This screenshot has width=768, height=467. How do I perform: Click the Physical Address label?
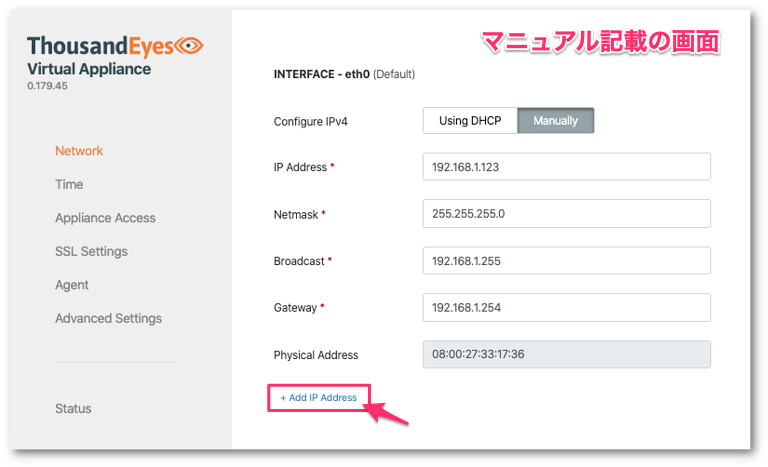tap(316, 355)
